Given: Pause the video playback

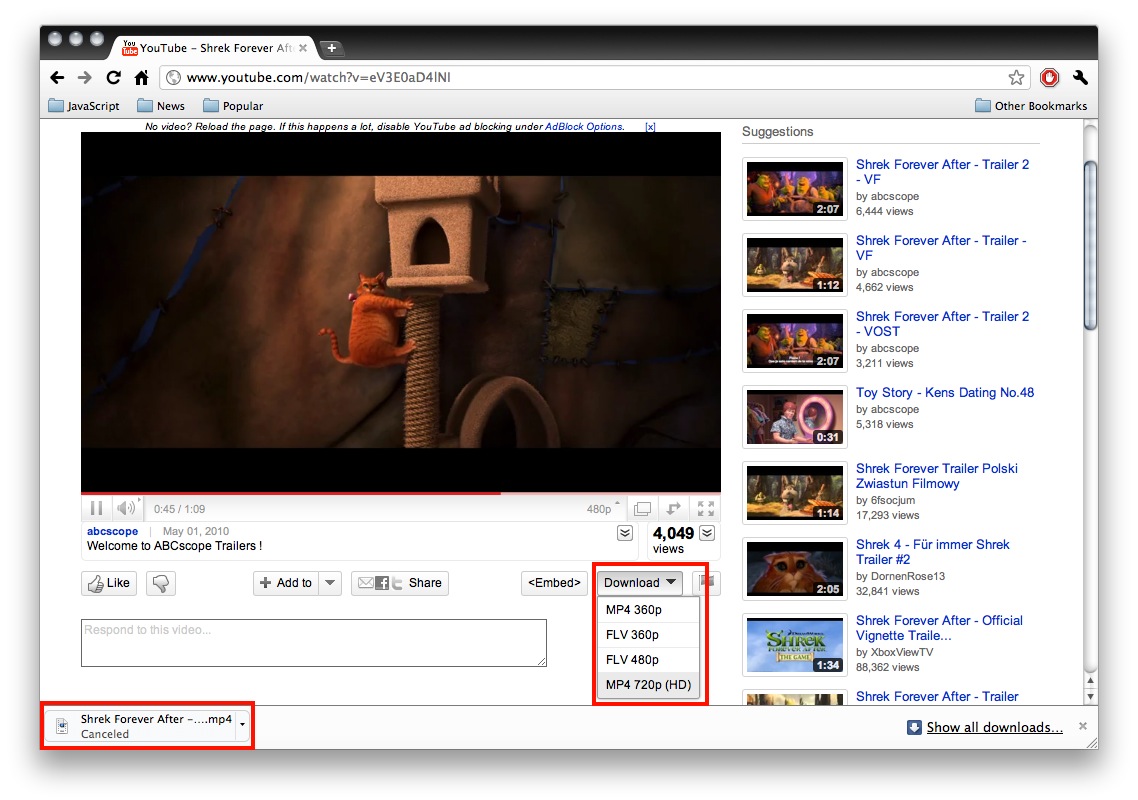Looking at the screenshot, I should pyautogui.click(x=97, y=508).
